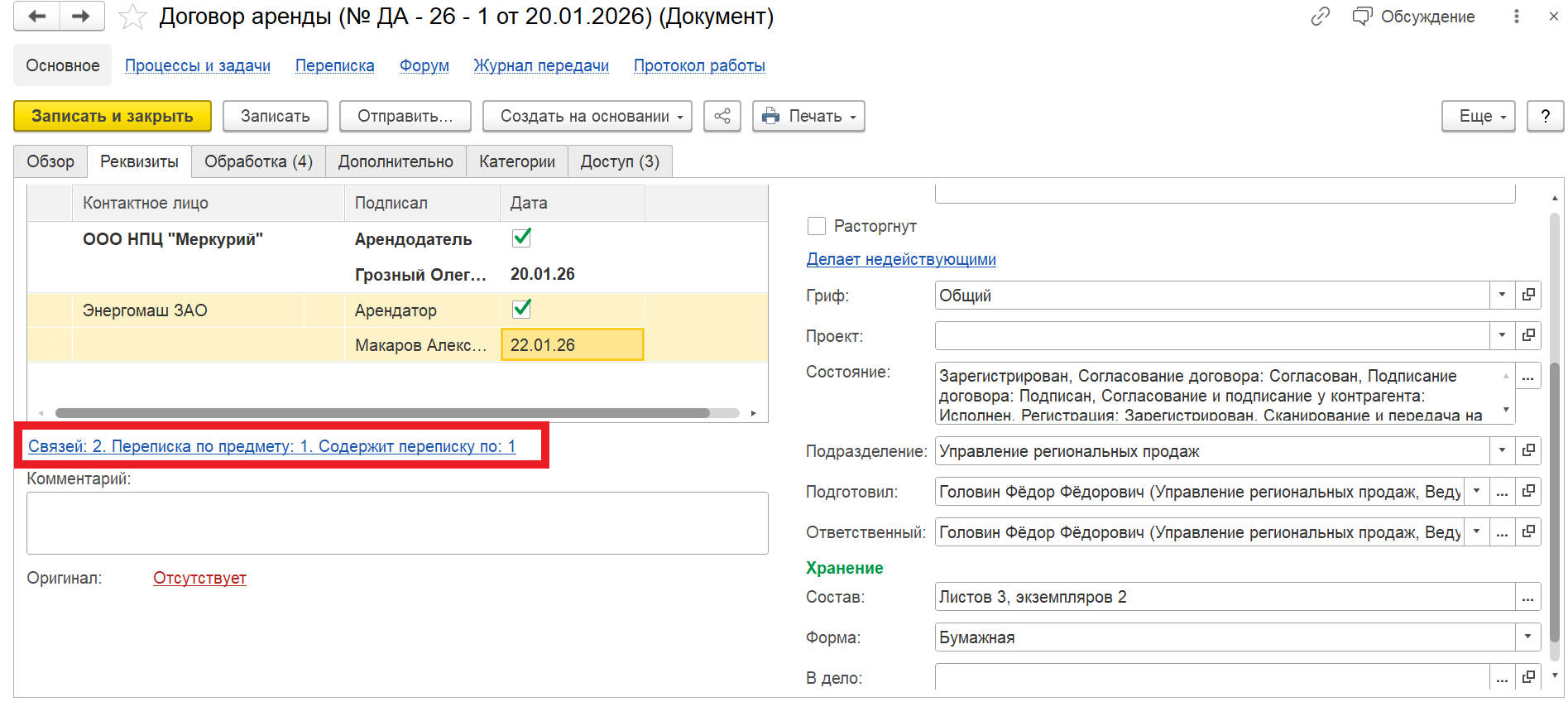The width and height of the screenshot is (1568, 702).
Task: Copy document link using chain icon
Action: (1320, 17)
